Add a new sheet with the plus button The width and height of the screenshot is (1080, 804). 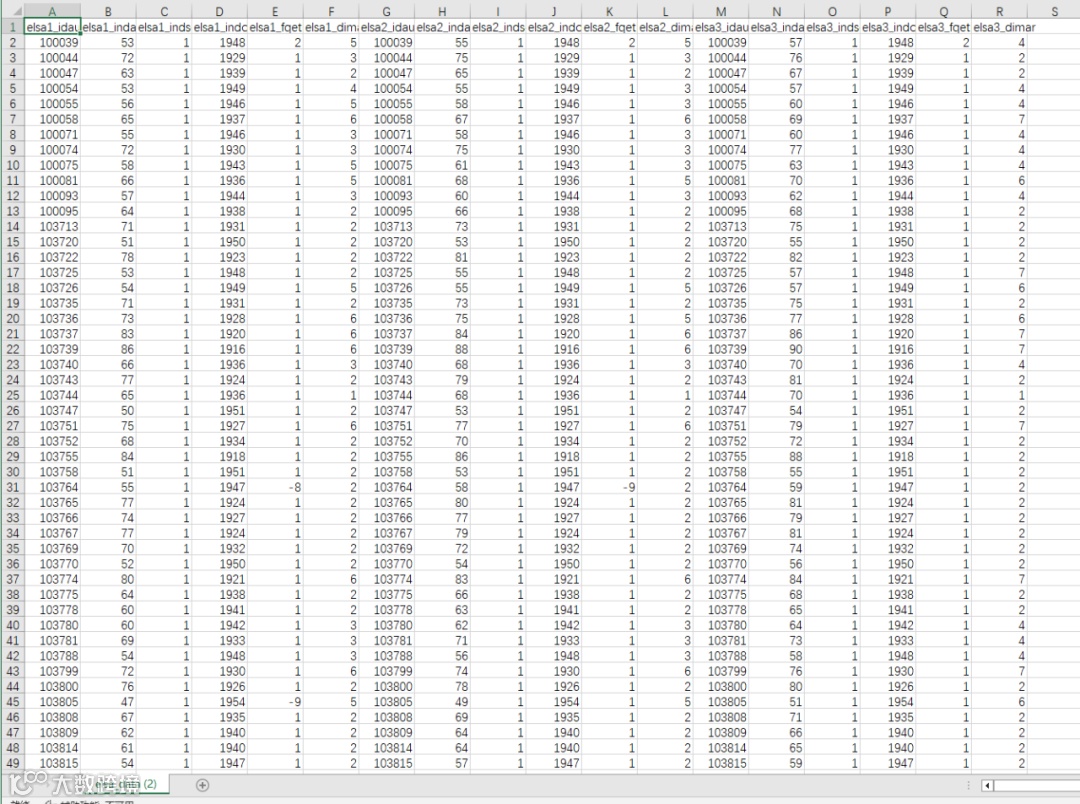pos(202,785)
